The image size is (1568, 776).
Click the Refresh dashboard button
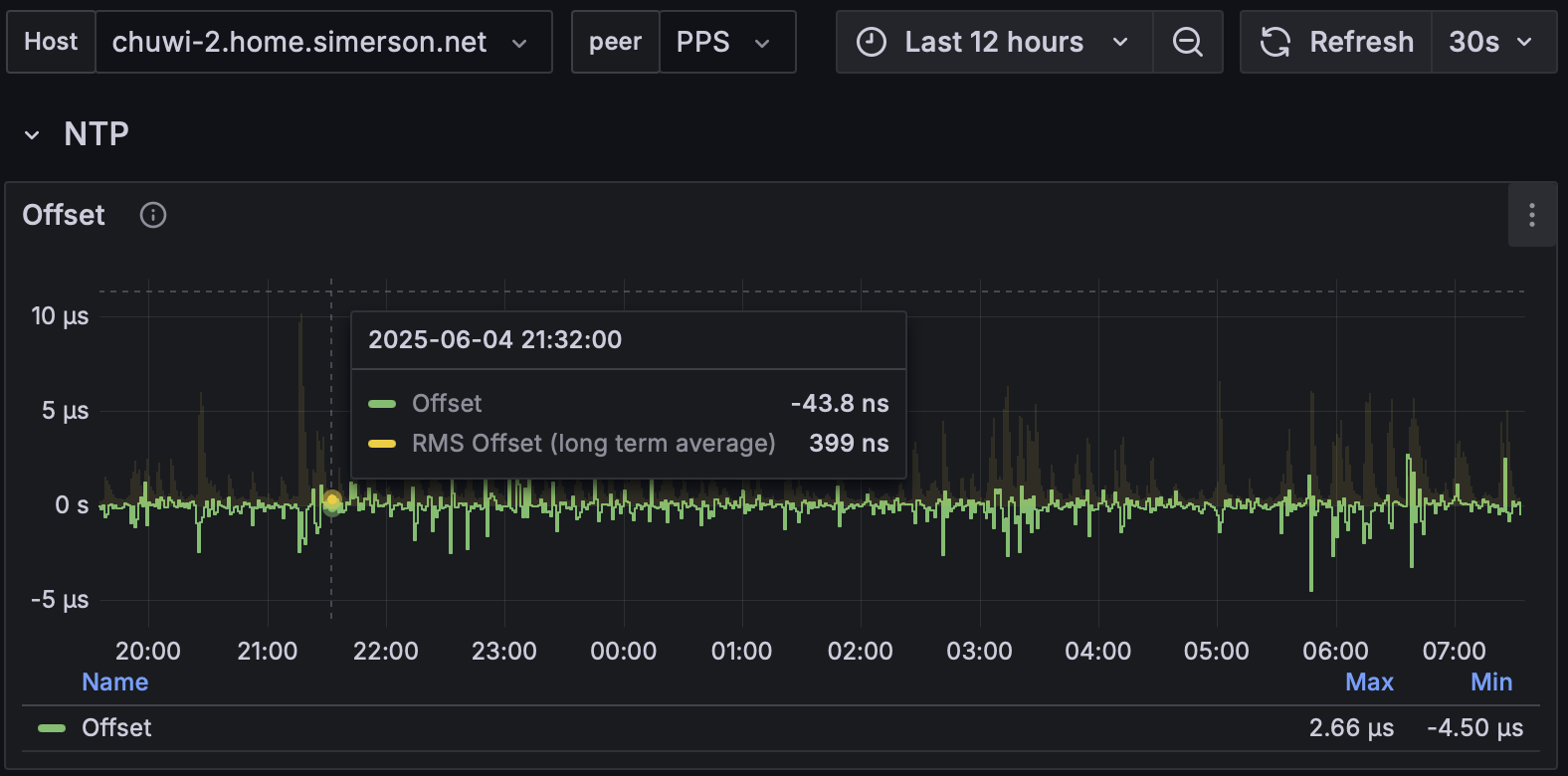click(1336, 42)
